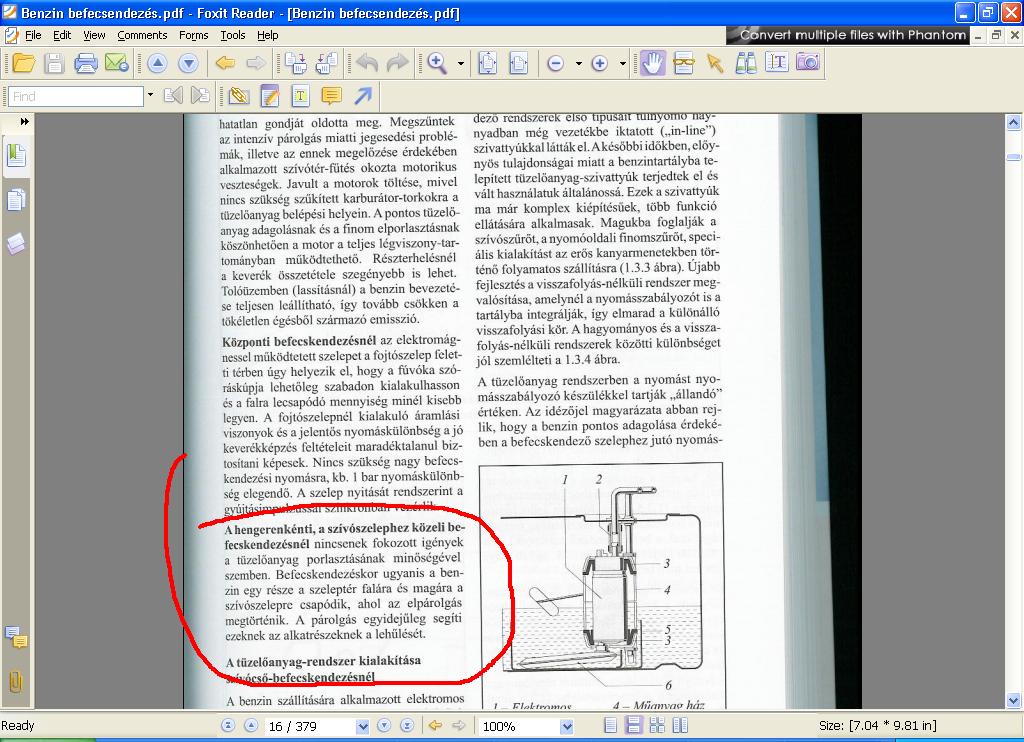Select the yellow Note comment tool

pos(332,96)
